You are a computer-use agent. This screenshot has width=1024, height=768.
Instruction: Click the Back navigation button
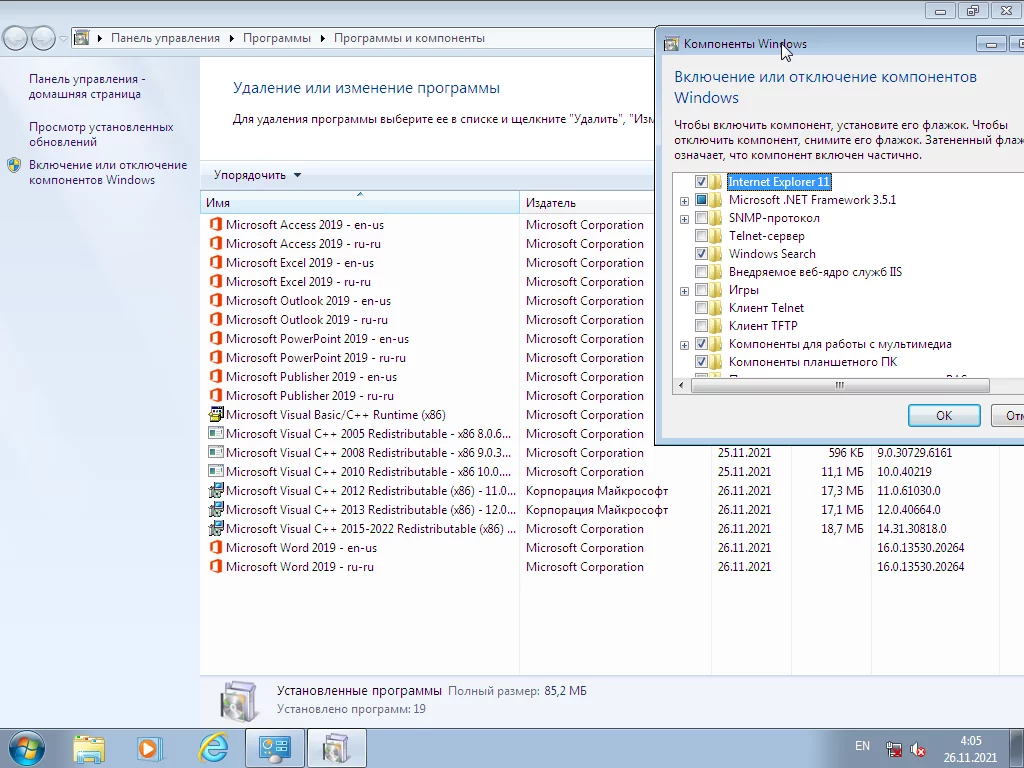tap(16, 39)
